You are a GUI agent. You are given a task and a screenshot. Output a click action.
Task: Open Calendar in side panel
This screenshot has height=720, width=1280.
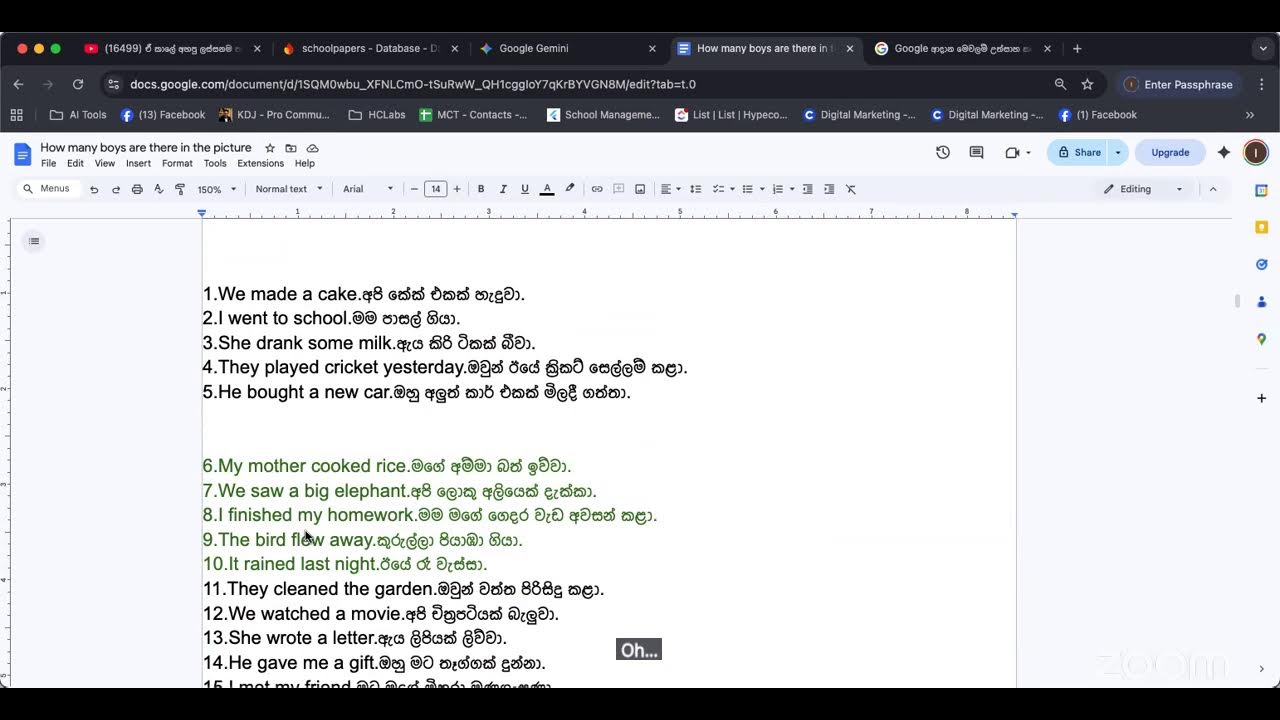click(x=1262, y=190)
